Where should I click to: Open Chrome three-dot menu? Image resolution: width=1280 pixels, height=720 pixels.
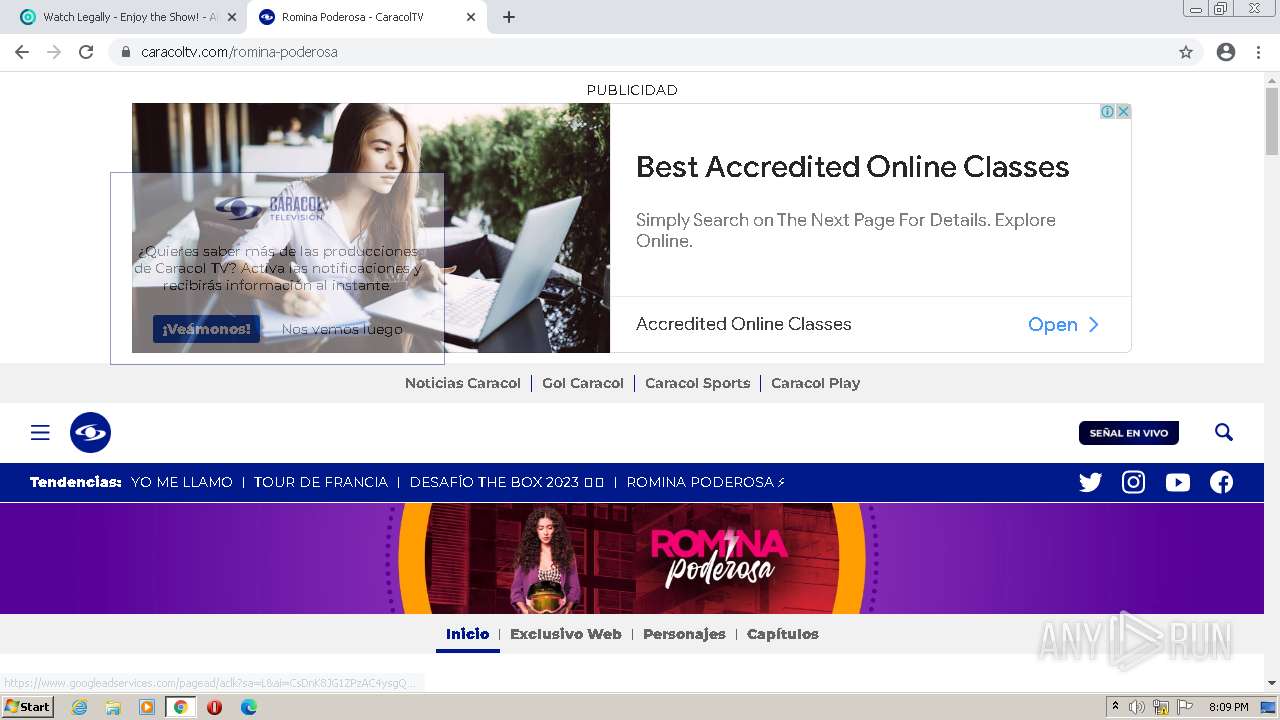click(x=1258, y=52)
